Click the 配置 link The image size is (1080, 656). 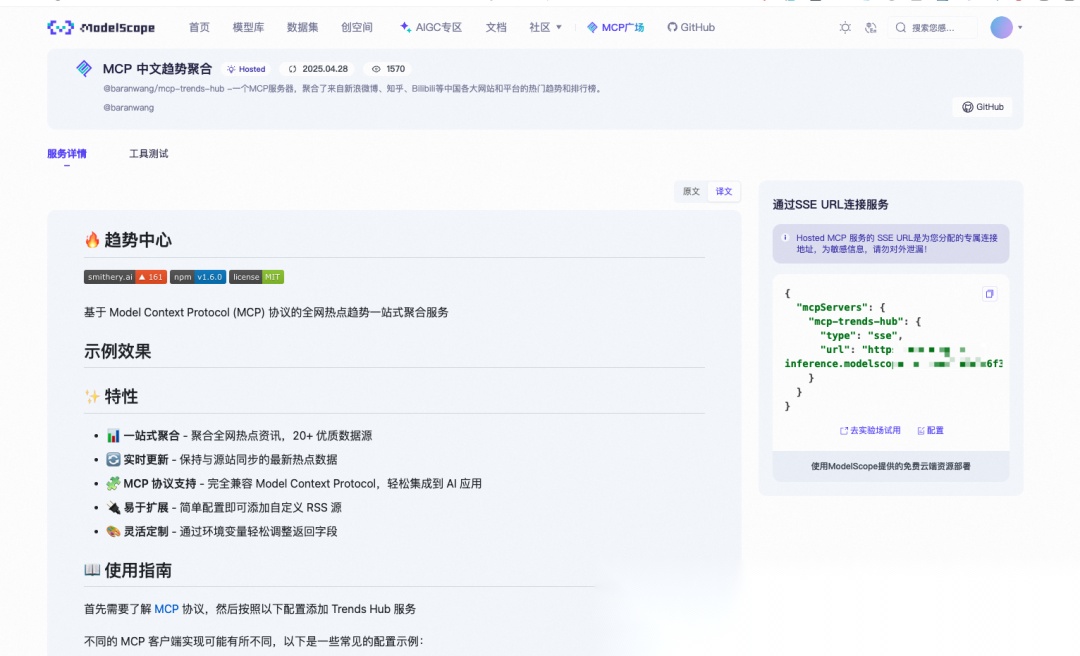931,431
